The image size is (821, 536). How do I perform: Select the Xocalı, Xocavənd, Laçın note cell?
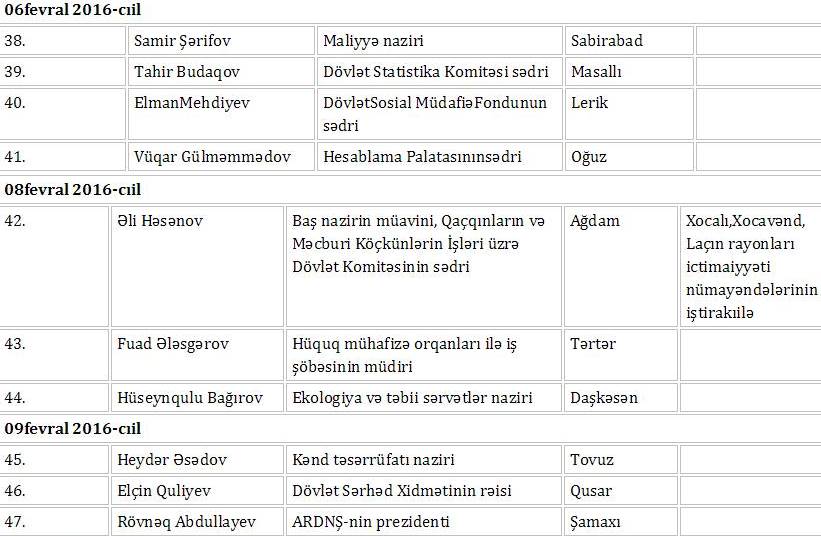click(x=752, y=266)
